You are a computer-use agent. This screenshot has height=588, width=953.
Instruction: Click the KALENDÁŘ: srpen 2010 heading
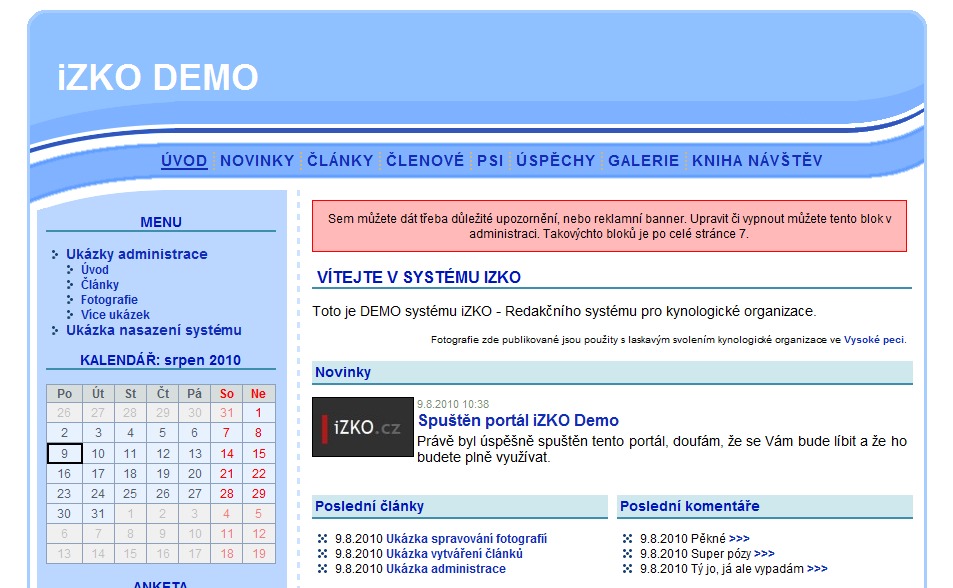coord(160,360)
